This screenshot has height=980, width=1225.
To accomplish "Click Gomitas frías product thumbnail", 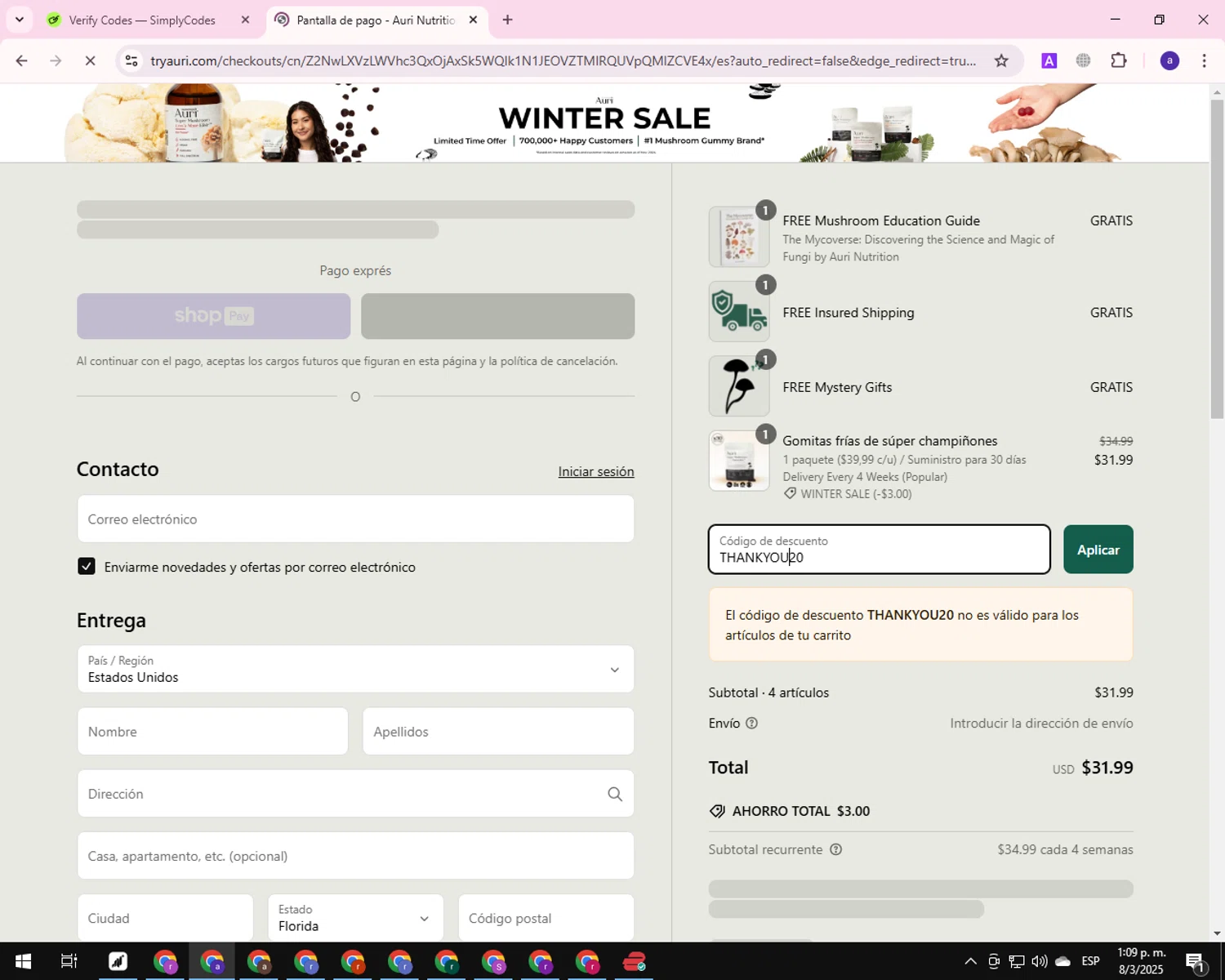I will (739, 461).
